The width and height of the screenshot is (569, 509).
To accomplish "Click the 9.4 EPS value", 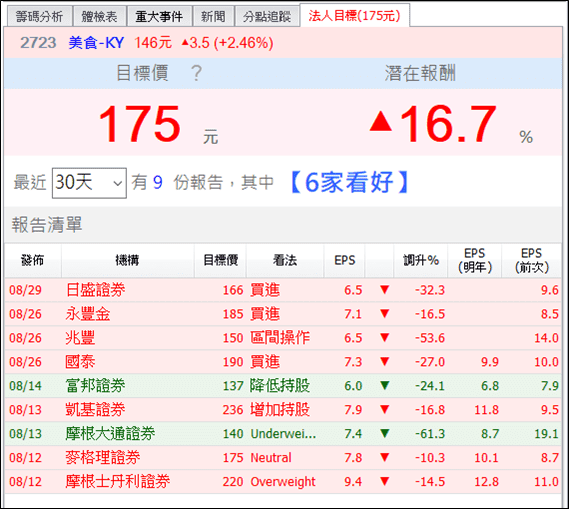I will (x=353, y=482).
